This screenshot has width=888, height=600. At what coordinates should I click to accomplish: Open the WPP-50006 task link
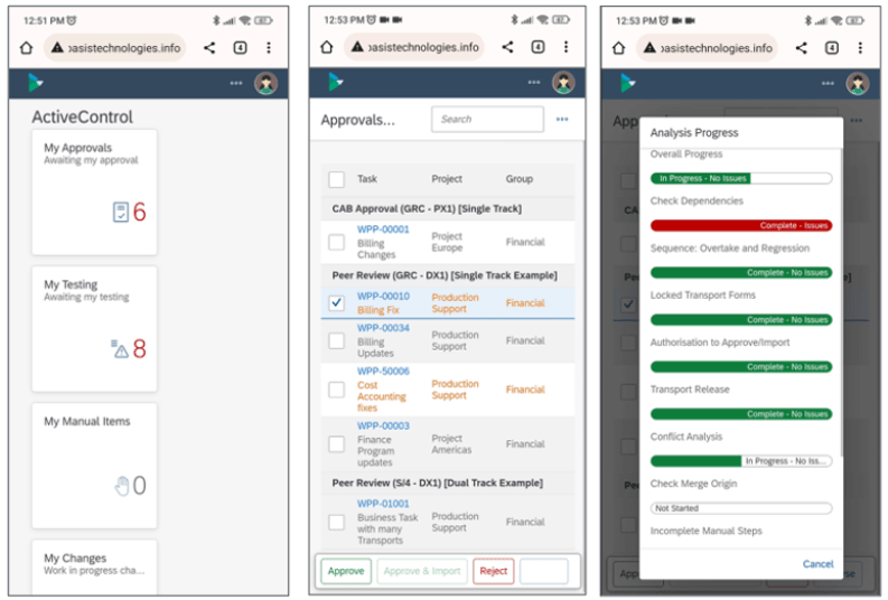point(383,371)
